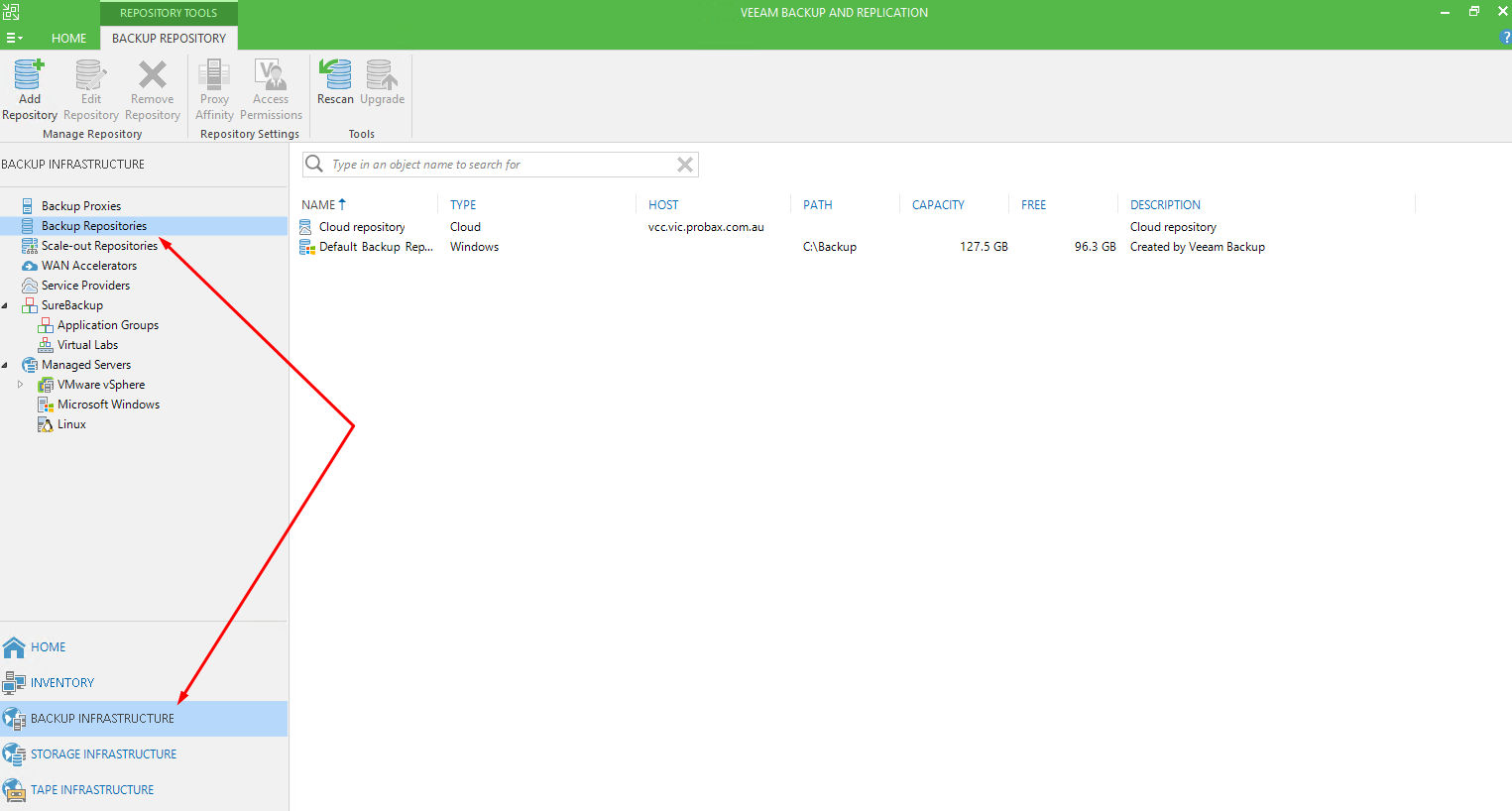Open the INVENTORY navigation view
Viewport: 1512px width, 811px height.
[144, 683]
